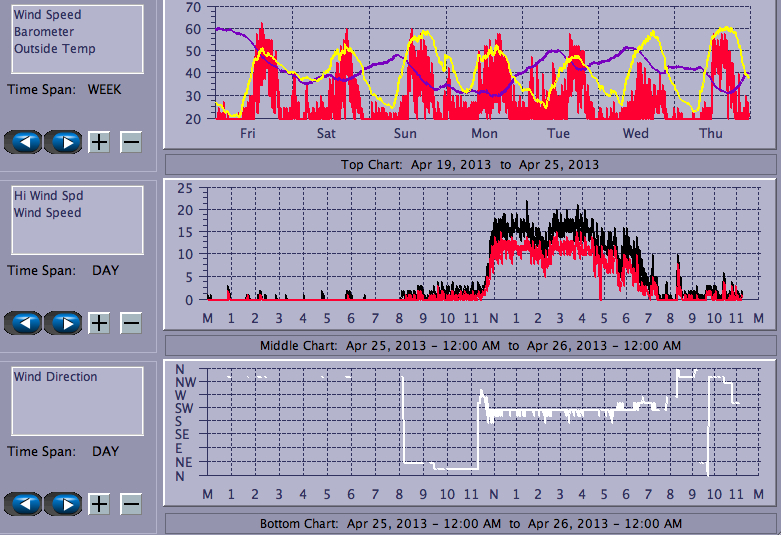This screenshot has width=781, height=535.
Task: Click the Top Chart date range caption
Action: 470,164
